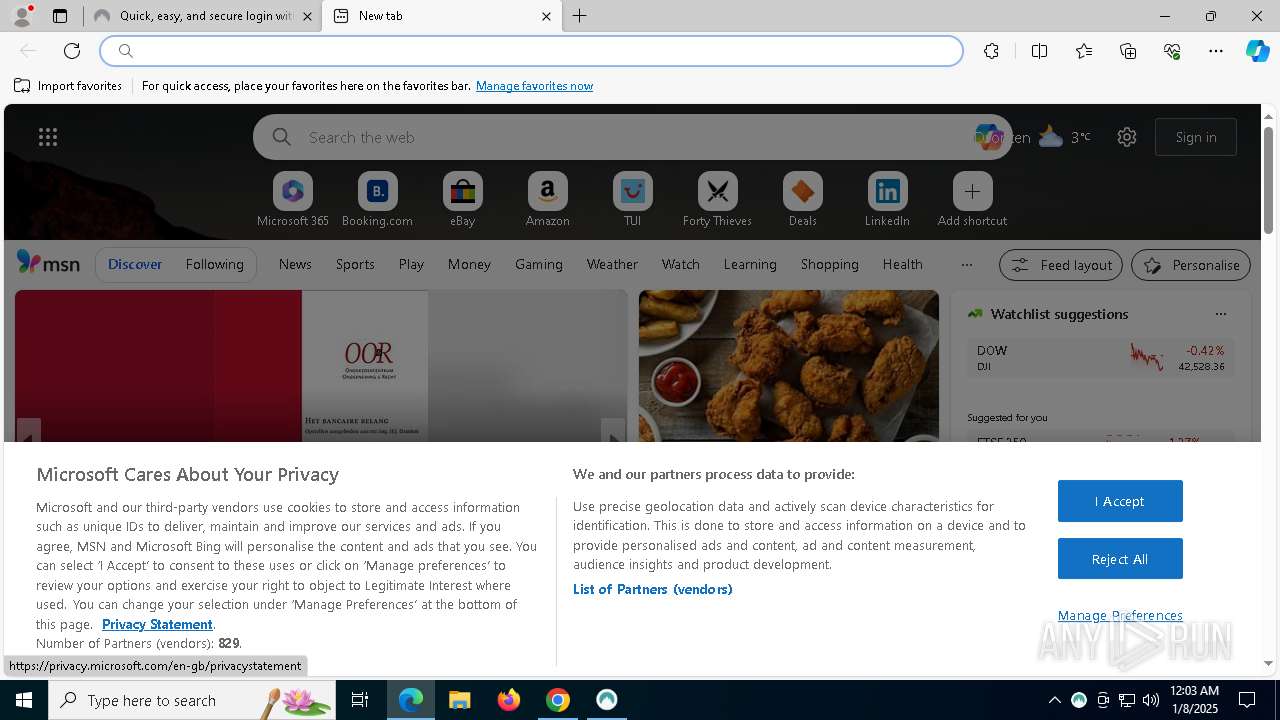Open the fried chicken article thumbnail
The height and width of the screenshot is (720, 1280).
789,366
